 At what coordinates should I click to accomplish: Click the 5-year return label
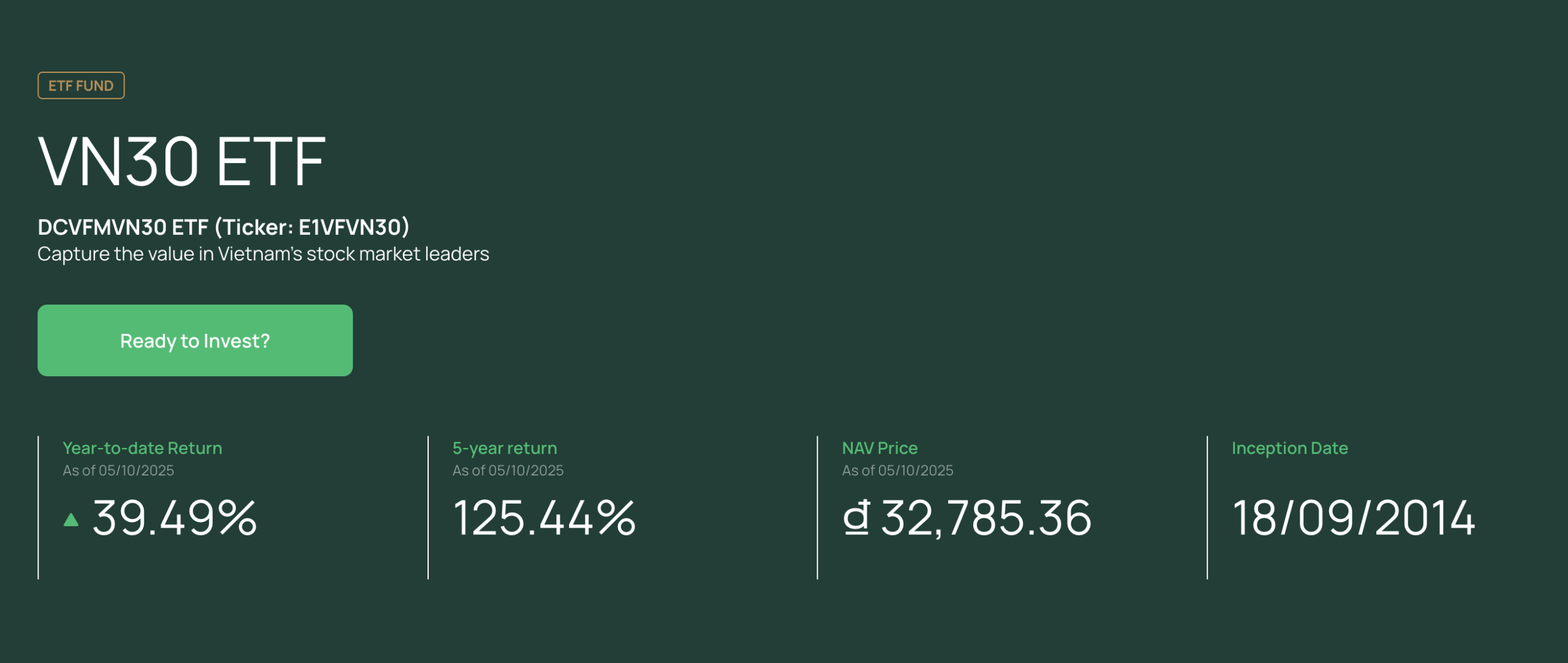505,448
